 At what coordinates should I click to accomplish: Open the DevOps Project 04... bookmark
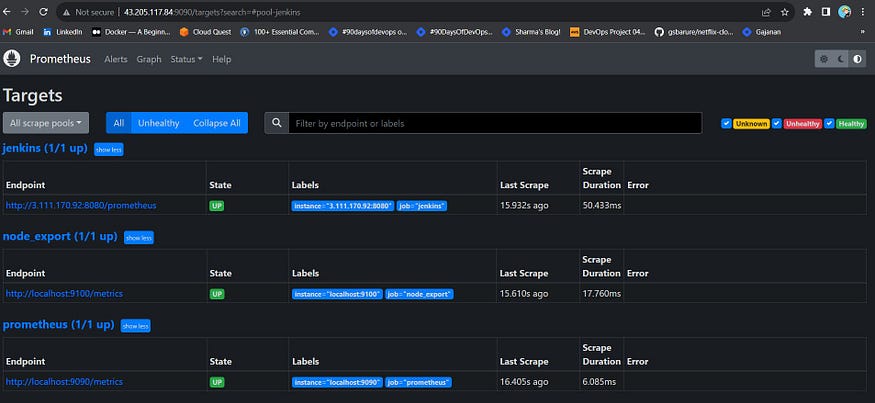click(x=607, y=32)
